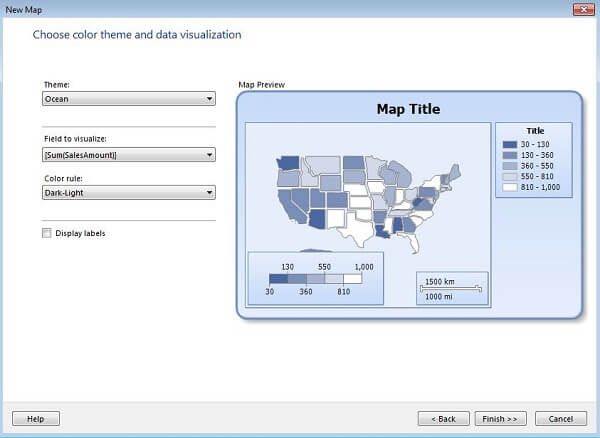Click the 30 - 130 legend color swatch
Image resolution: width=600 pixels, height=438 pixels.
(509, 145)
